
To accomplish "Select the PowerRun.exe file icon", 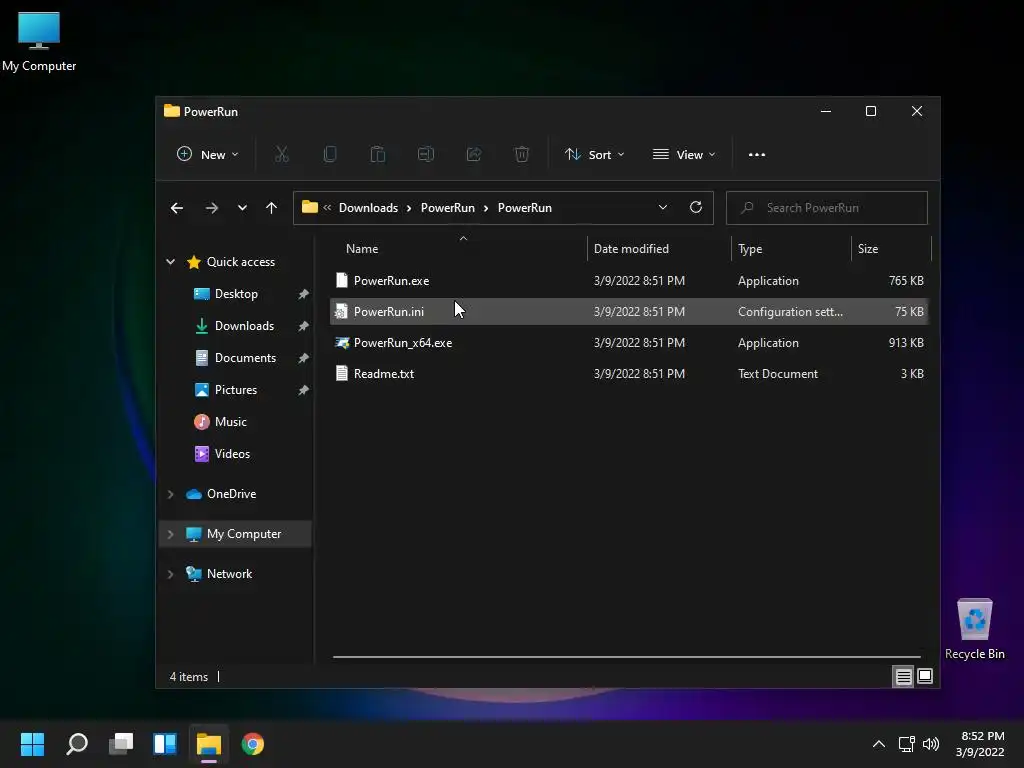I will pos(342,280).
